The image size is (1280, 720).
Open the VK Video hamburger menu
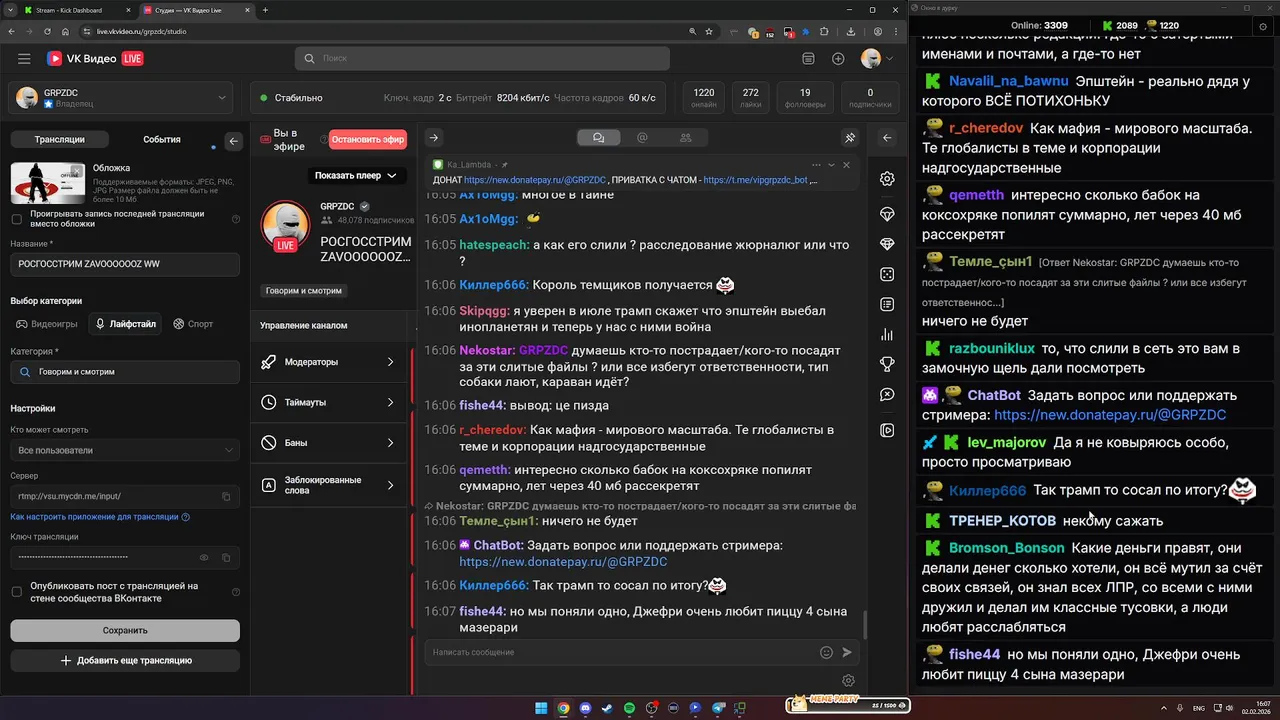[24, 59]
